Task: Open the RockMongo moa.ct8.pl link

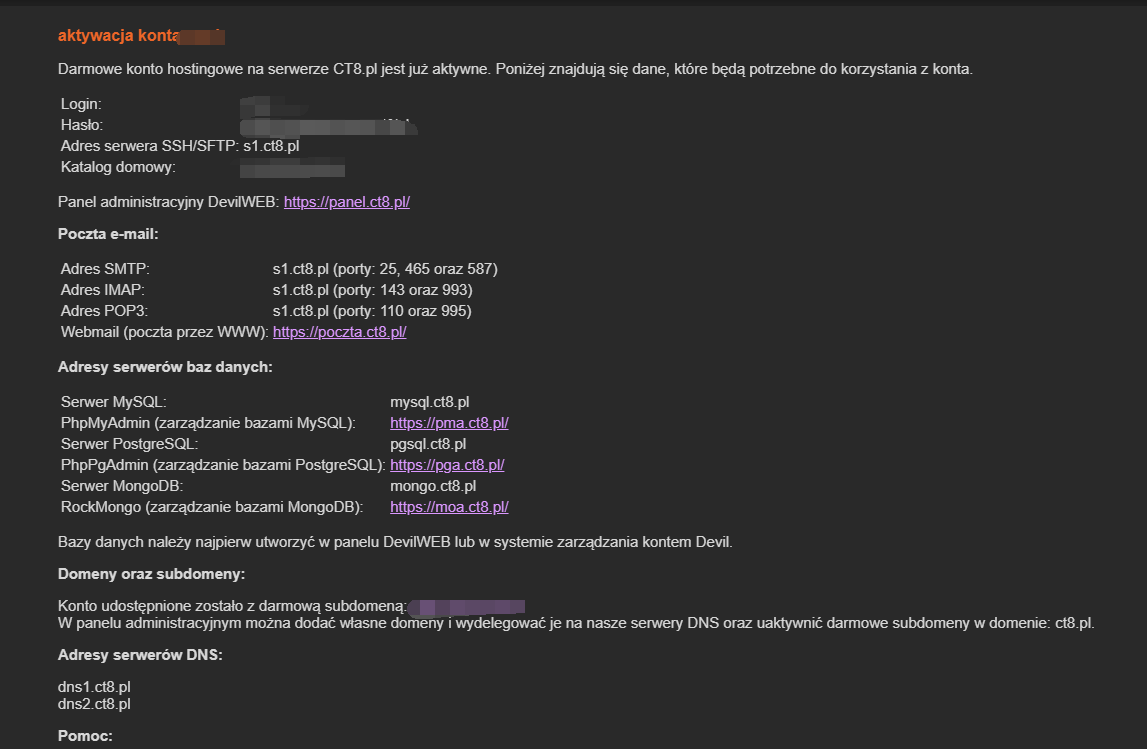Action: 449,507
